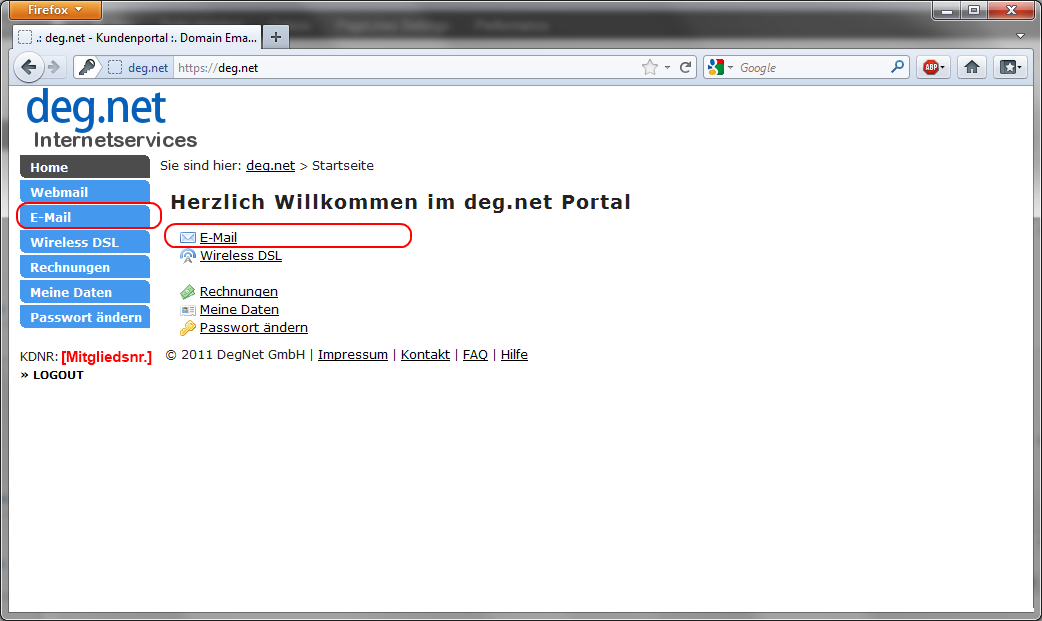Go back with the browser back arrow
Viewport: 1042px width, 621px height.
click(x=30, y=68)
